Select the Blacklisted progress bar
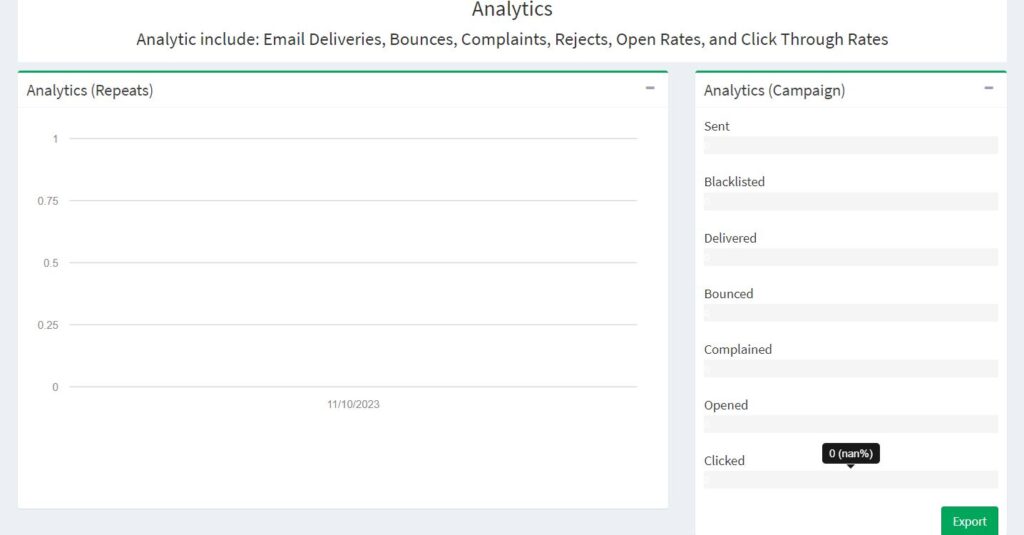Image resolution: width=1024 pixels, height=535 pixels. (x=850, y=201)
